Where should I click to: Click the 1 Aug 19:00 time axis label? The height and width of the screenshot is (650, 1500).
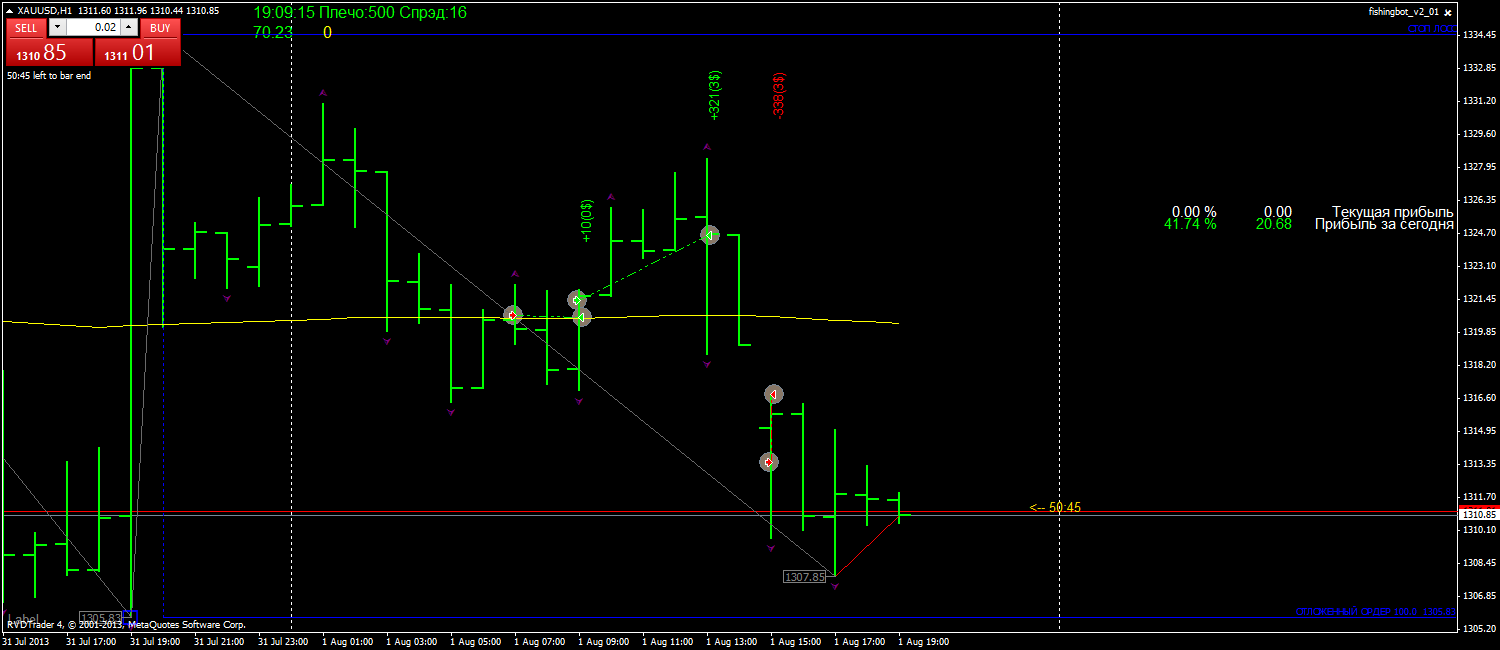924,642
